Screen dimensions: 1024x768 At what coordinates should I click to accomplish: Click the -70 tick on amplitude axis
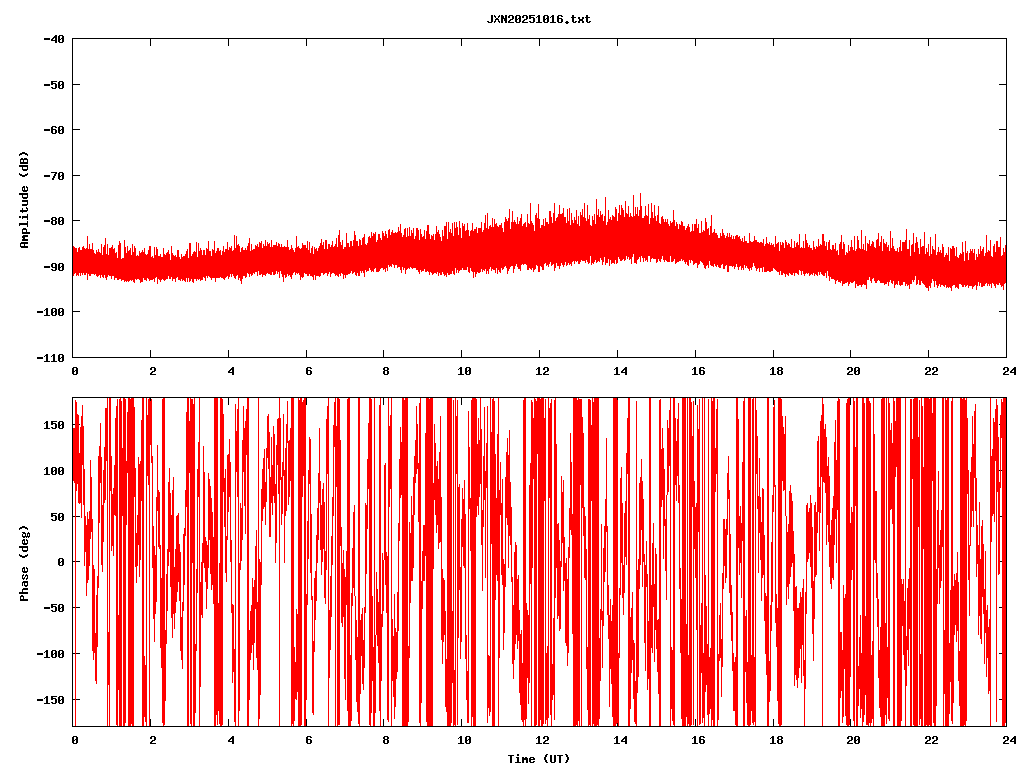pyautogui.click(x=54, y=176)
